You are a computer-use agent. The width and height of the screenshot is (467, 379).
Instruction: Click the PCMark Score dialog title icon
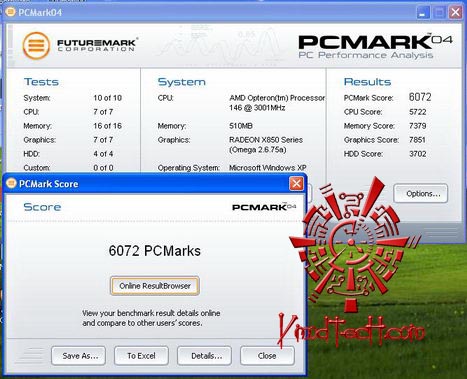pos(11,183)
